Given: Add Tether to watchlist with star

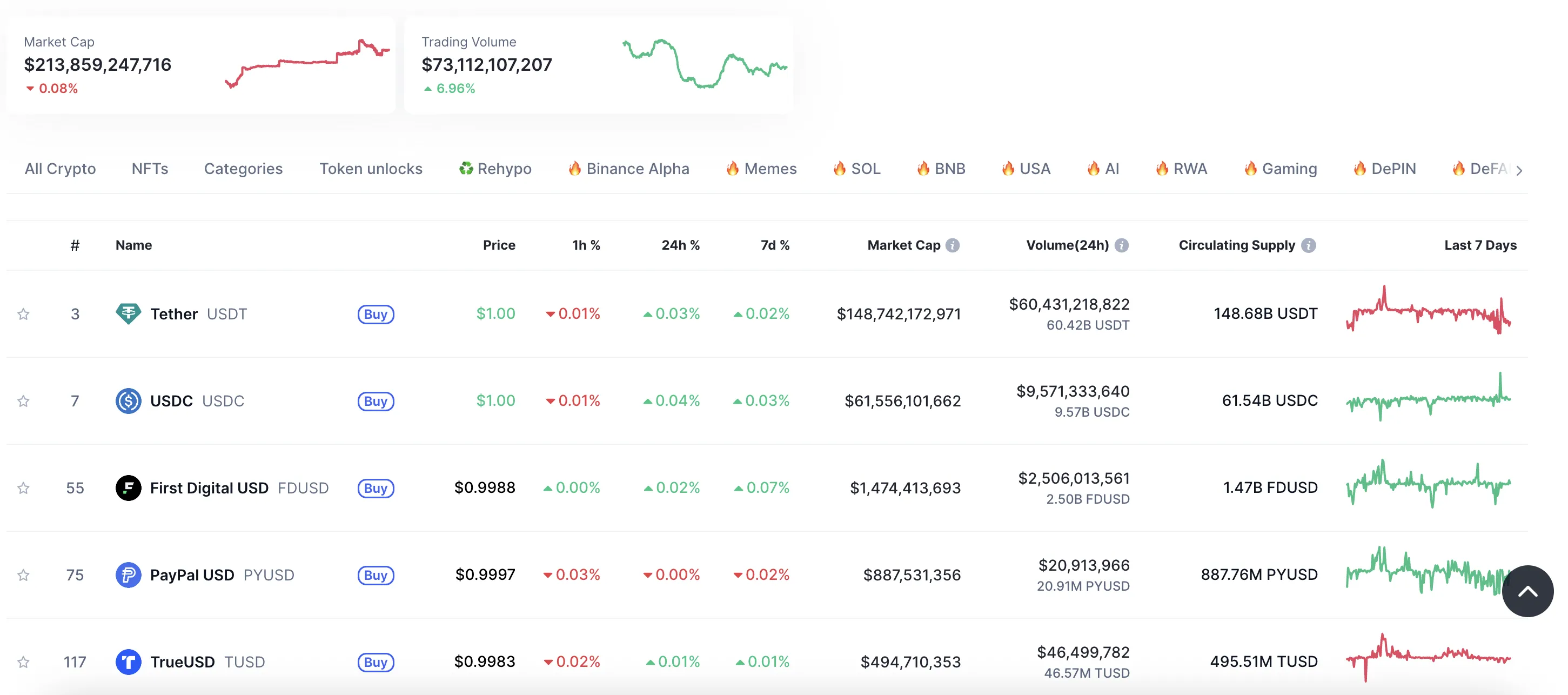Looking at the screenshot, I should (23, 314).
